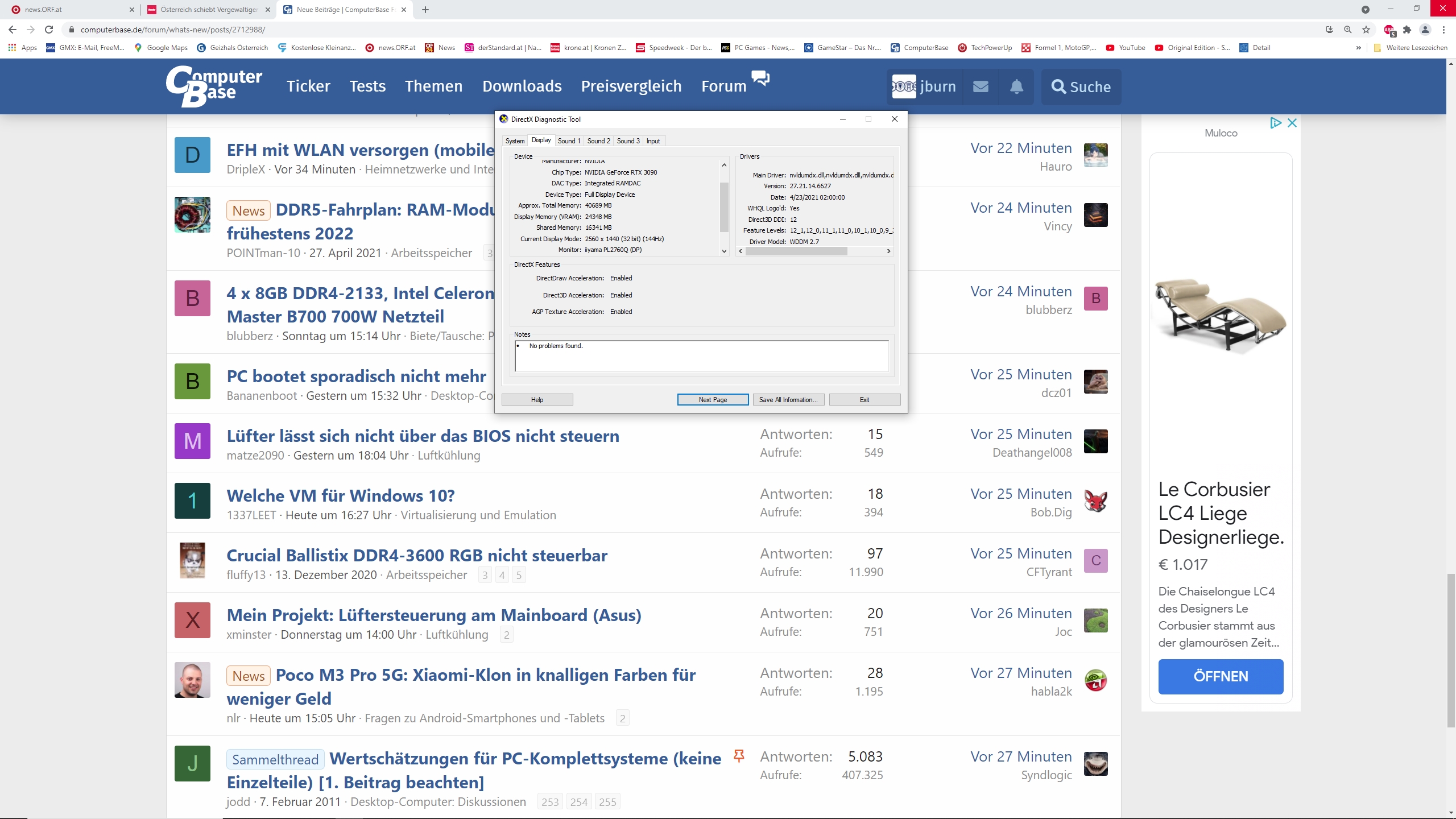Screen dimensions: 1456x819
Task: Go to page 5 of Crucial Ballistix thread
Action: click(x=519, y=575)
